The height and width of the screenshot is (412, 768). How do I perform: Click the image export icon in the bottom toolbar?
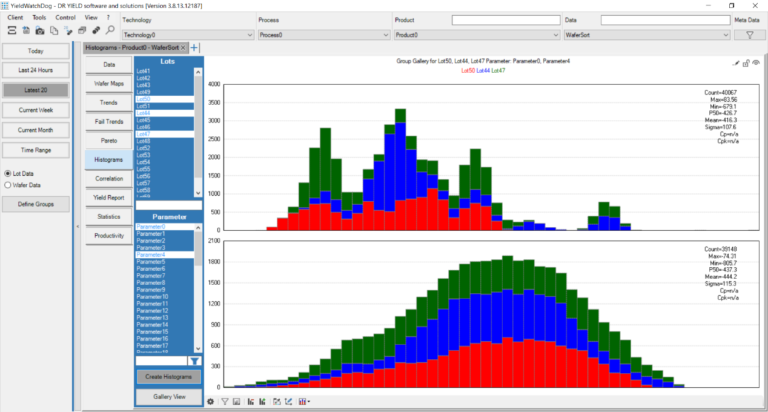click(x=237, y=402)
